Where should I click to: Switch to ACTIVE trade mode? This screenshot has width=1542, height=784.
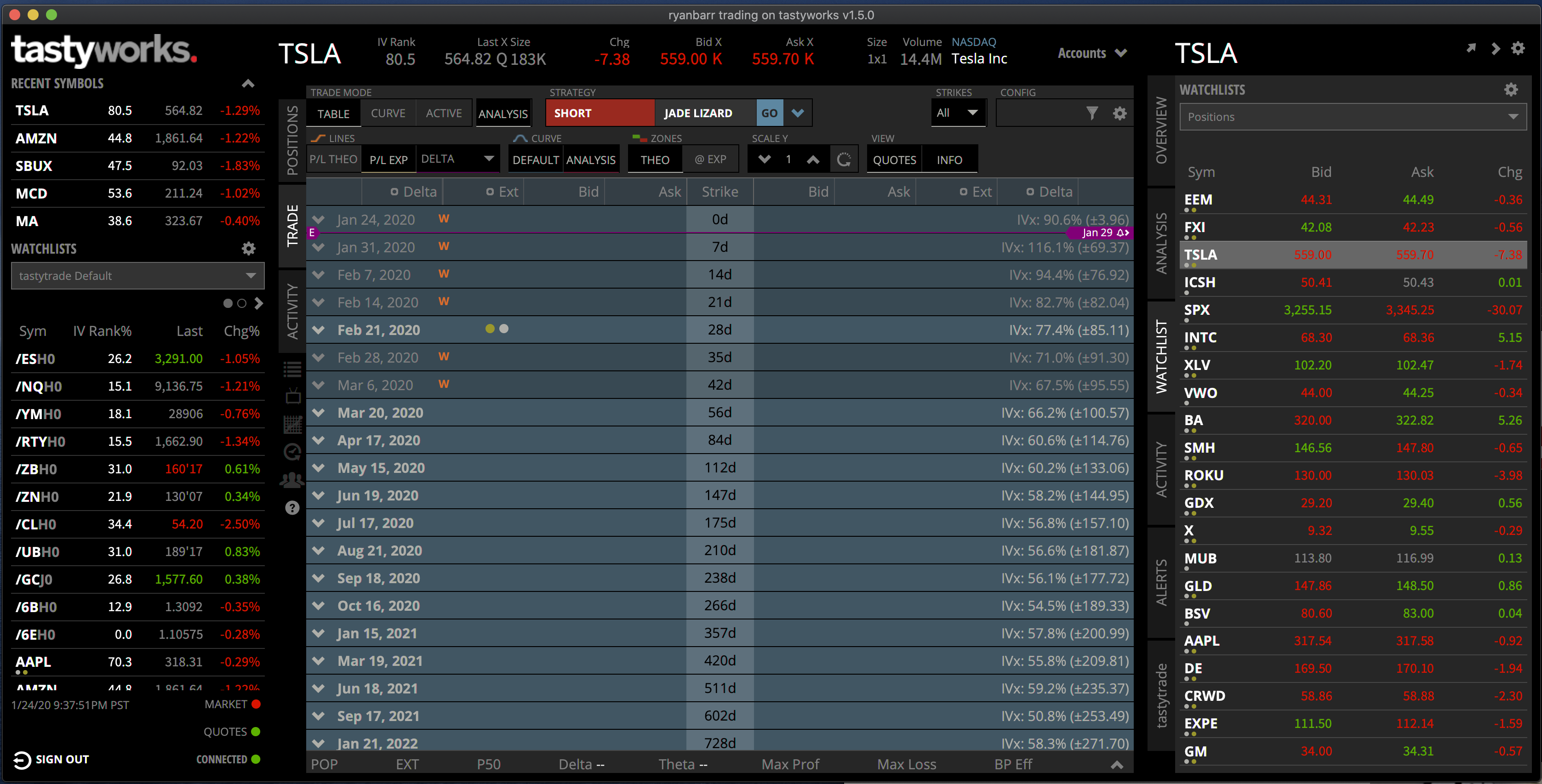click(444, 113)
